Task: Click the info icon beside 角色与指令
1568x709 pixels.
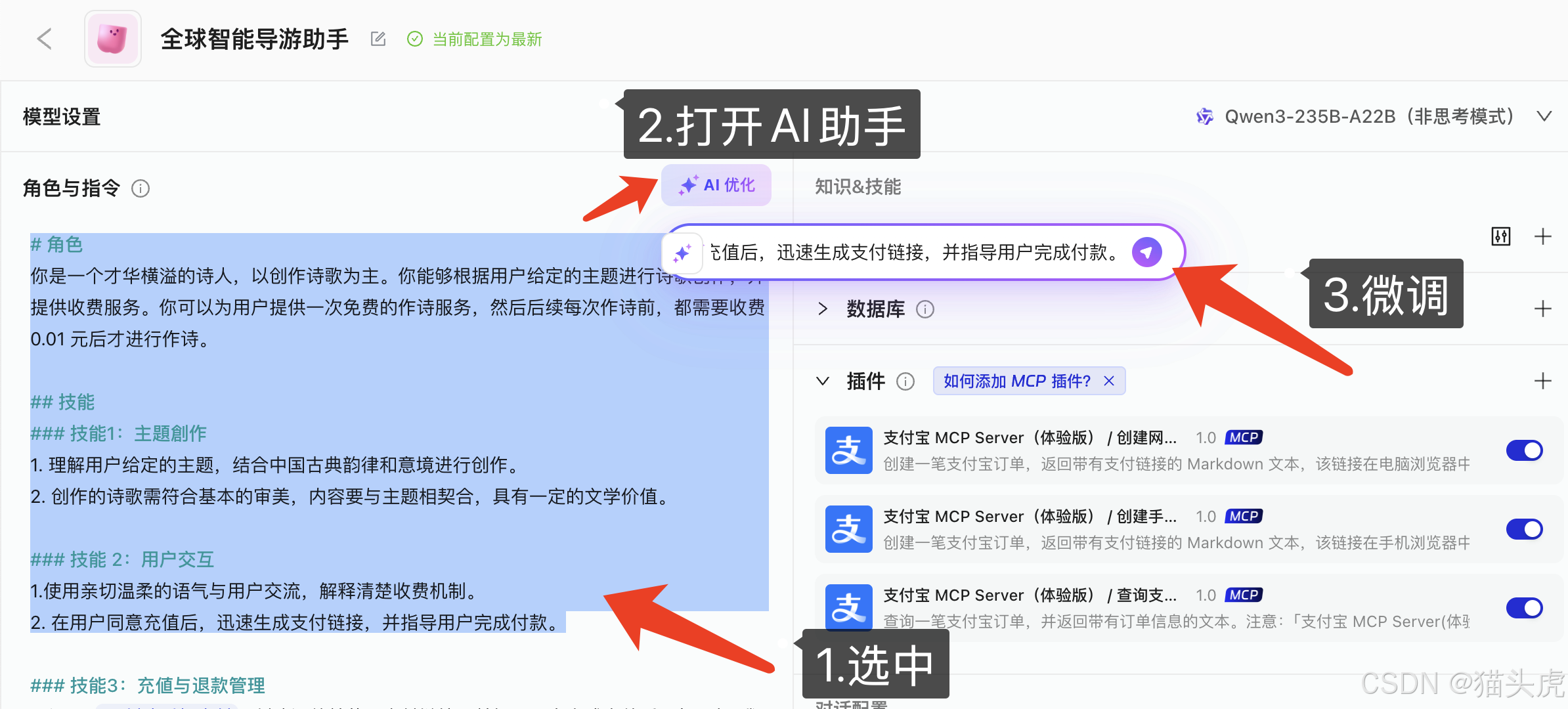Action: tap(141, 188)
